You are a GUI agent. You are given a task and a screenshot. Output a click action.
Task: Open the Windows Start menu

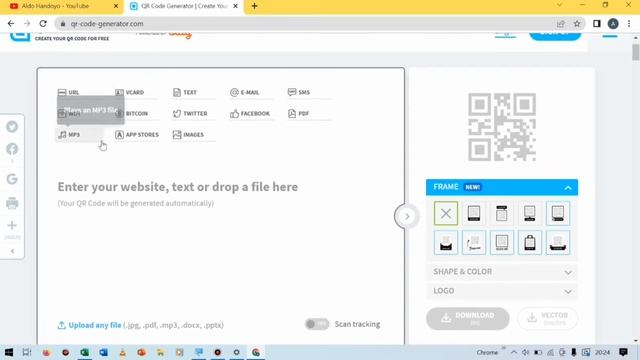coord(9,352)
